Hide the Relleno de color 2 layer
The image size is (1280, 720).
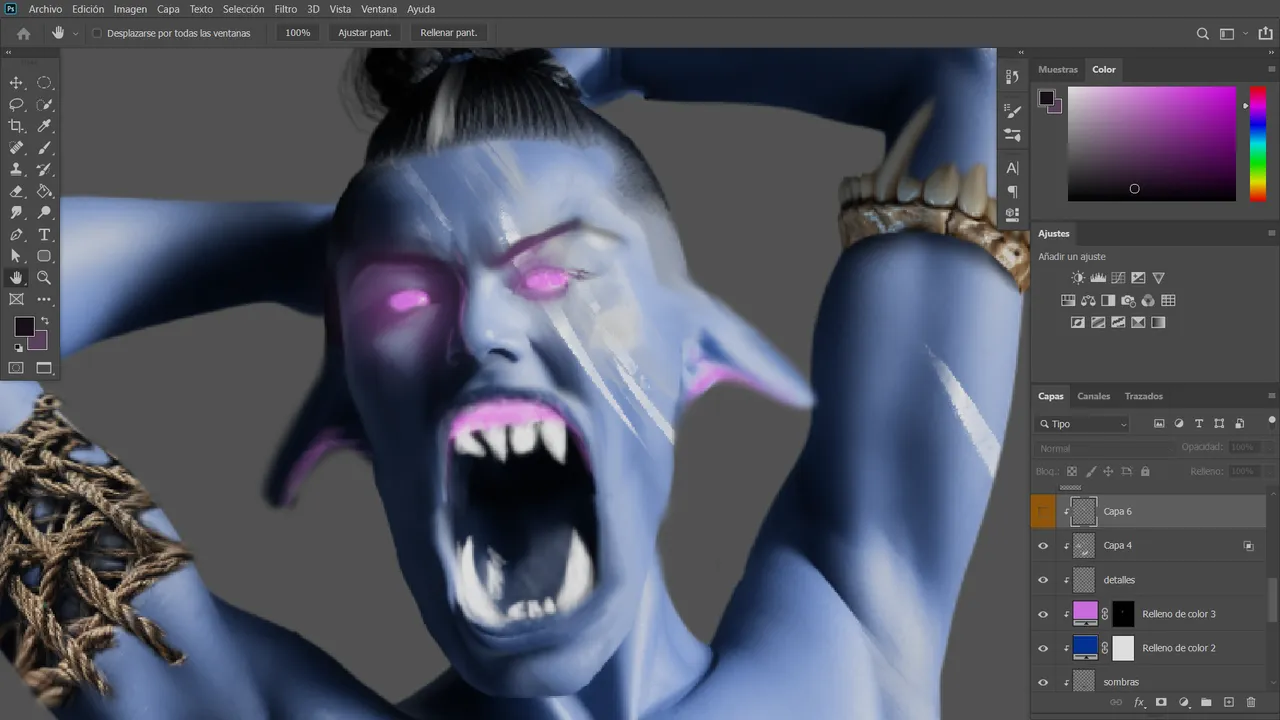pyautogui.click(x=1043, y=648)
